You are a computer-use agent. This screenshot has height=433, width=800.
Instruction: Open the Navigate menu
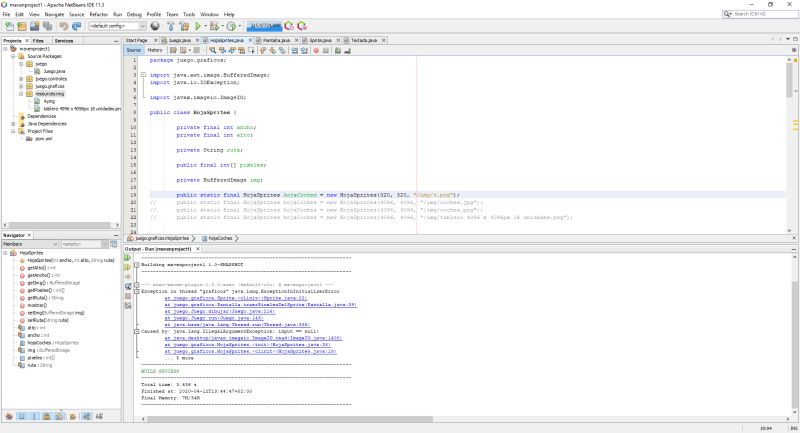pos(54,14)
